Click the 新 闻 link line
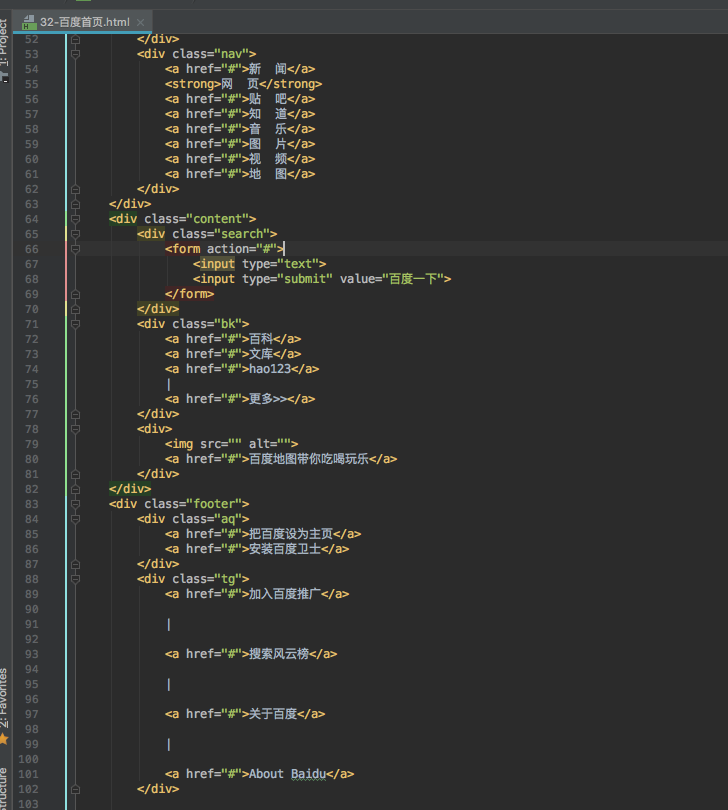 [240, 69]
